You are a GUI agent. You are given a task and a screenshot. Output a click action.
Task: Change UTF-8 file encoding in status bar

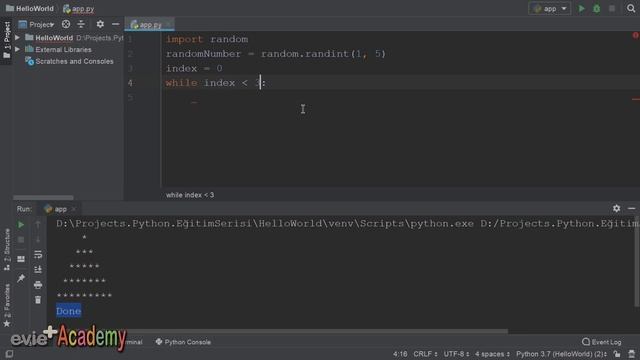456,354
